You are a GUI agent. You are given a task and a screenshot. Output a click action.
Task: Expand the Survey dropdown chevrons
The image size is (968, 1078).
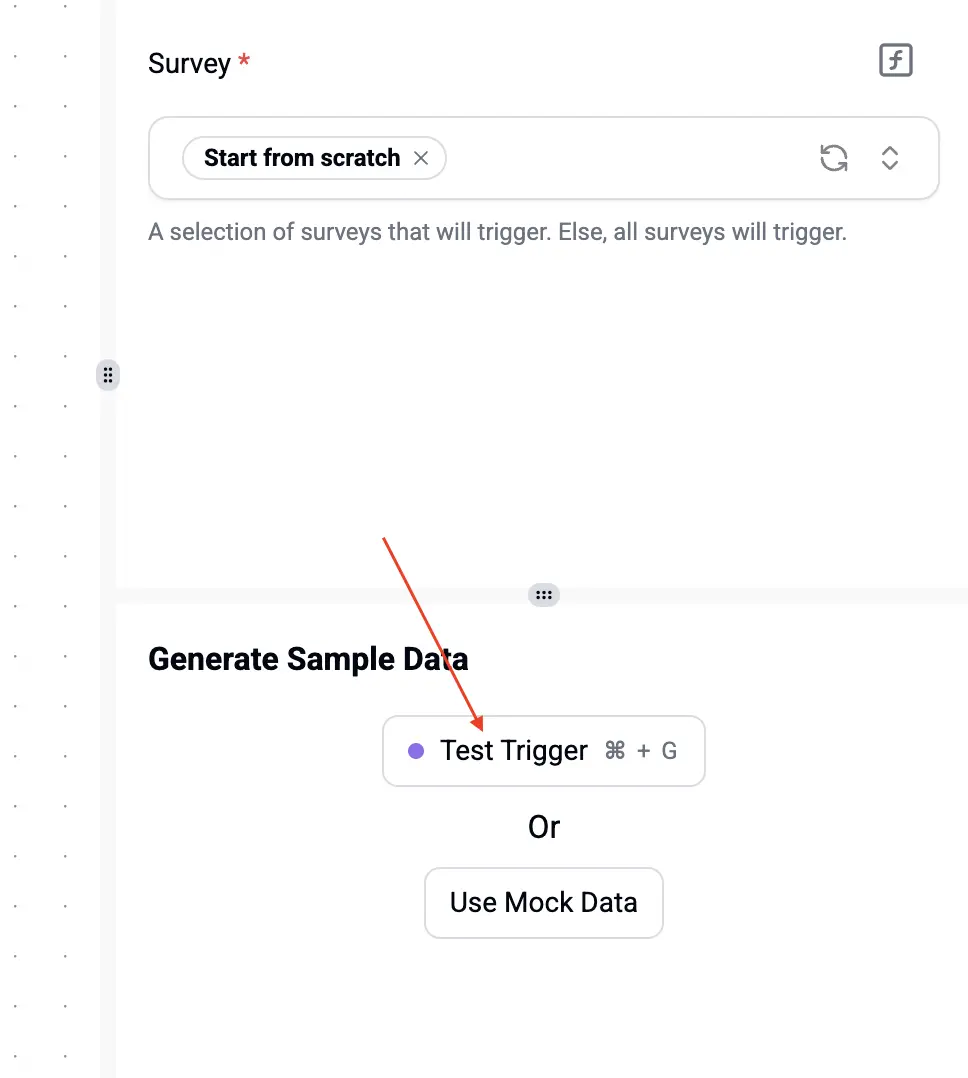(x=889, y=158)
